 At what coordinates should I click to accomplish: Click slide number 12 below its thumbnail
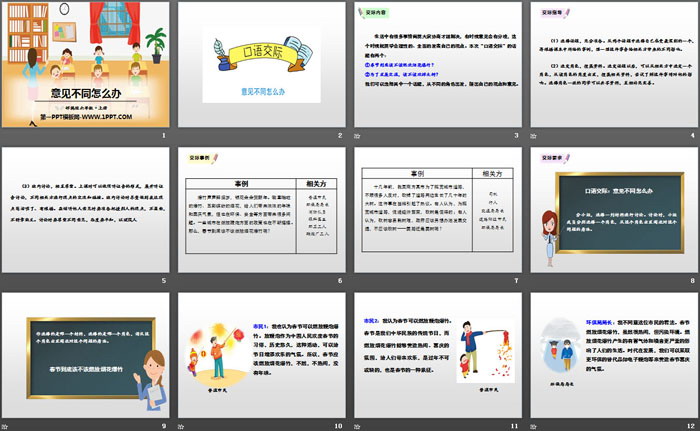click(691, 426)
